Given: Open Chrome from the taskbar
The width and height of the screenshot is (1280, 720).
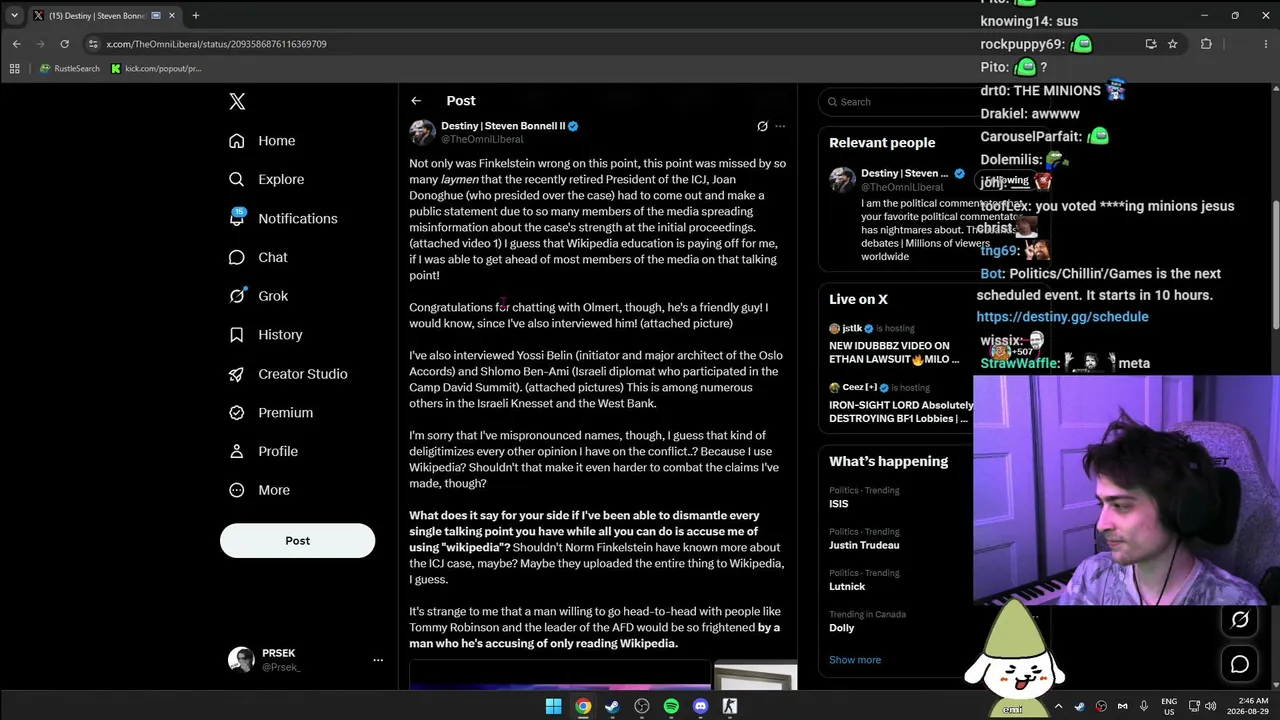Looking at the screenshot, I should coord(582,706).
